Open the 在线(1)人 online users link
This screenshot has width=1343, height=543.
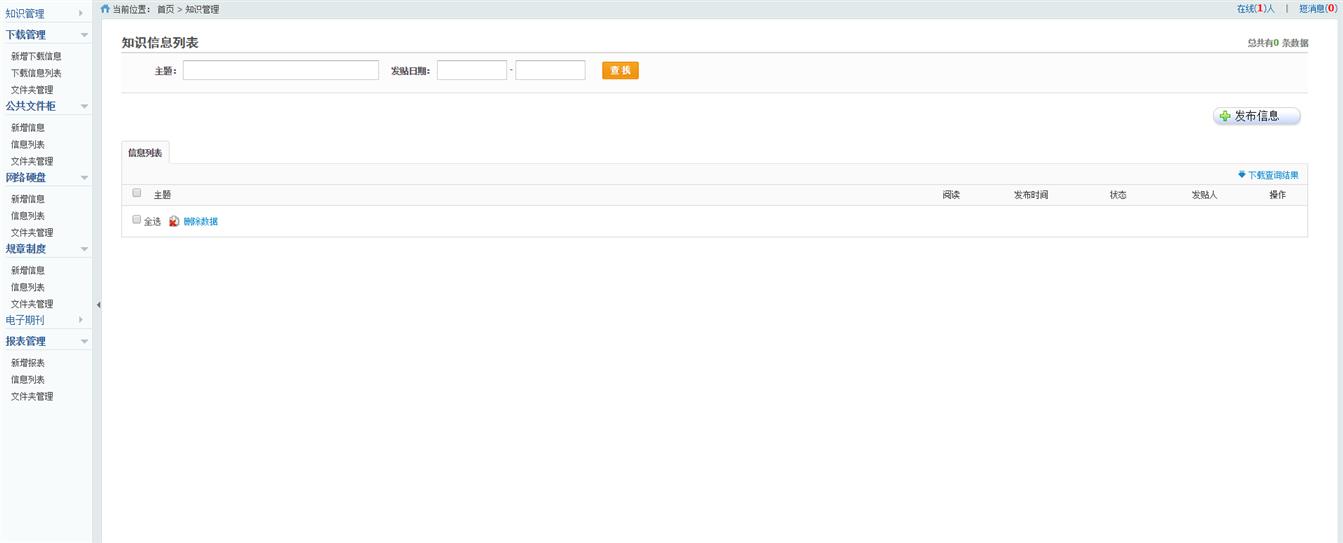(1255, 9)
